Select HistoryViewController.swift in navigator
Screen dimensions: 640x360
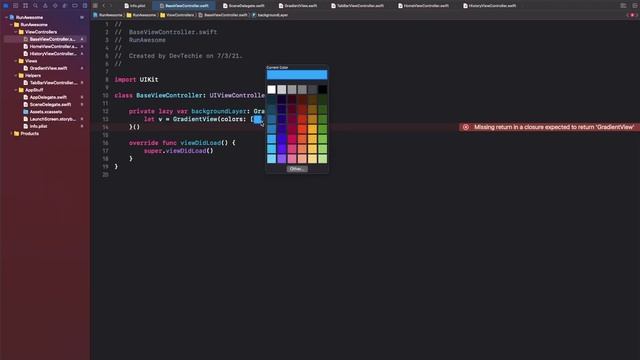coord(53,54)
